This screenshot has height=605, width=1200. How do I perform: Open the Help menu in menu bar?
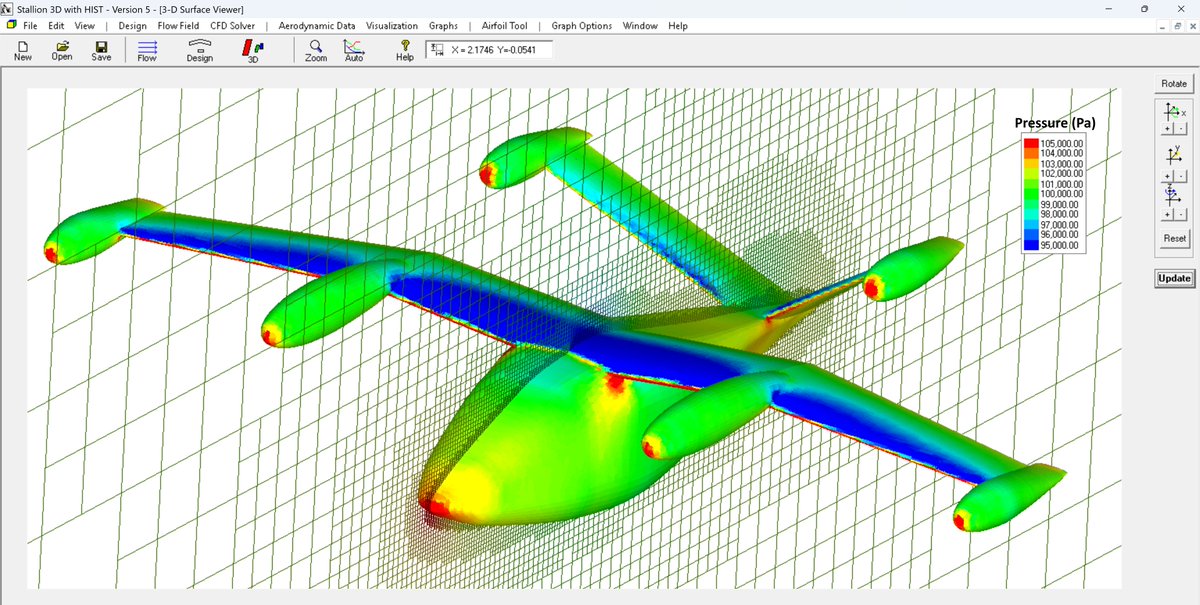click(678, 25)
